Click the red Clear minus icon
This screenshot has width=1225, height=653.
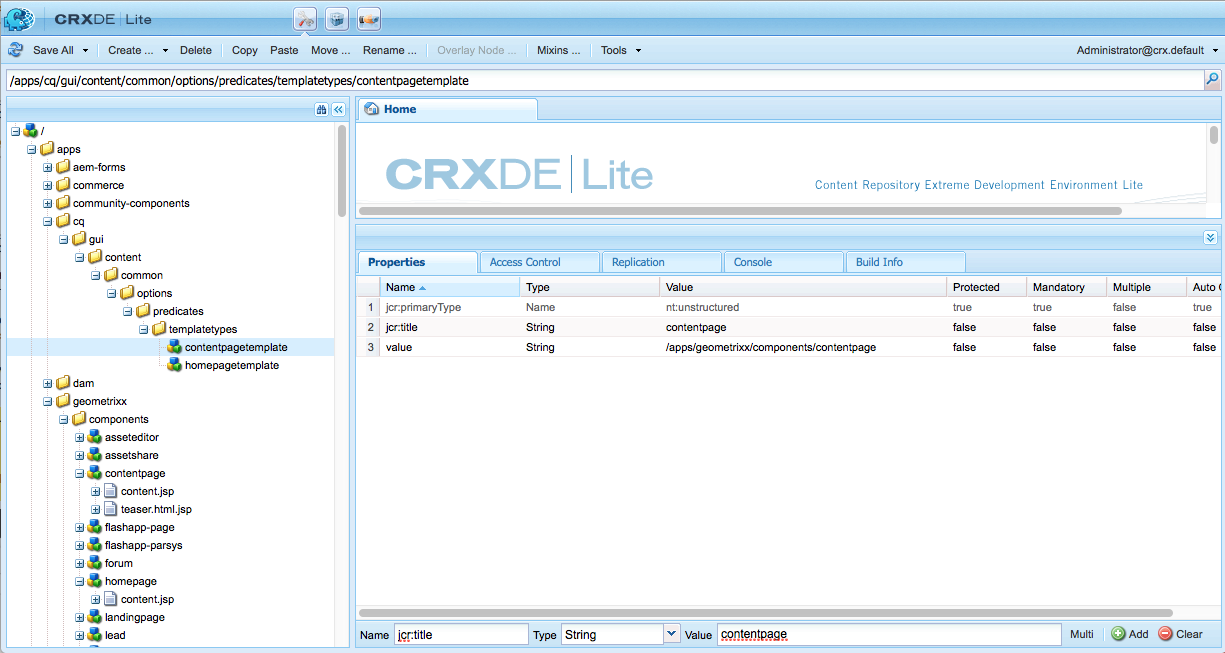1165,634
